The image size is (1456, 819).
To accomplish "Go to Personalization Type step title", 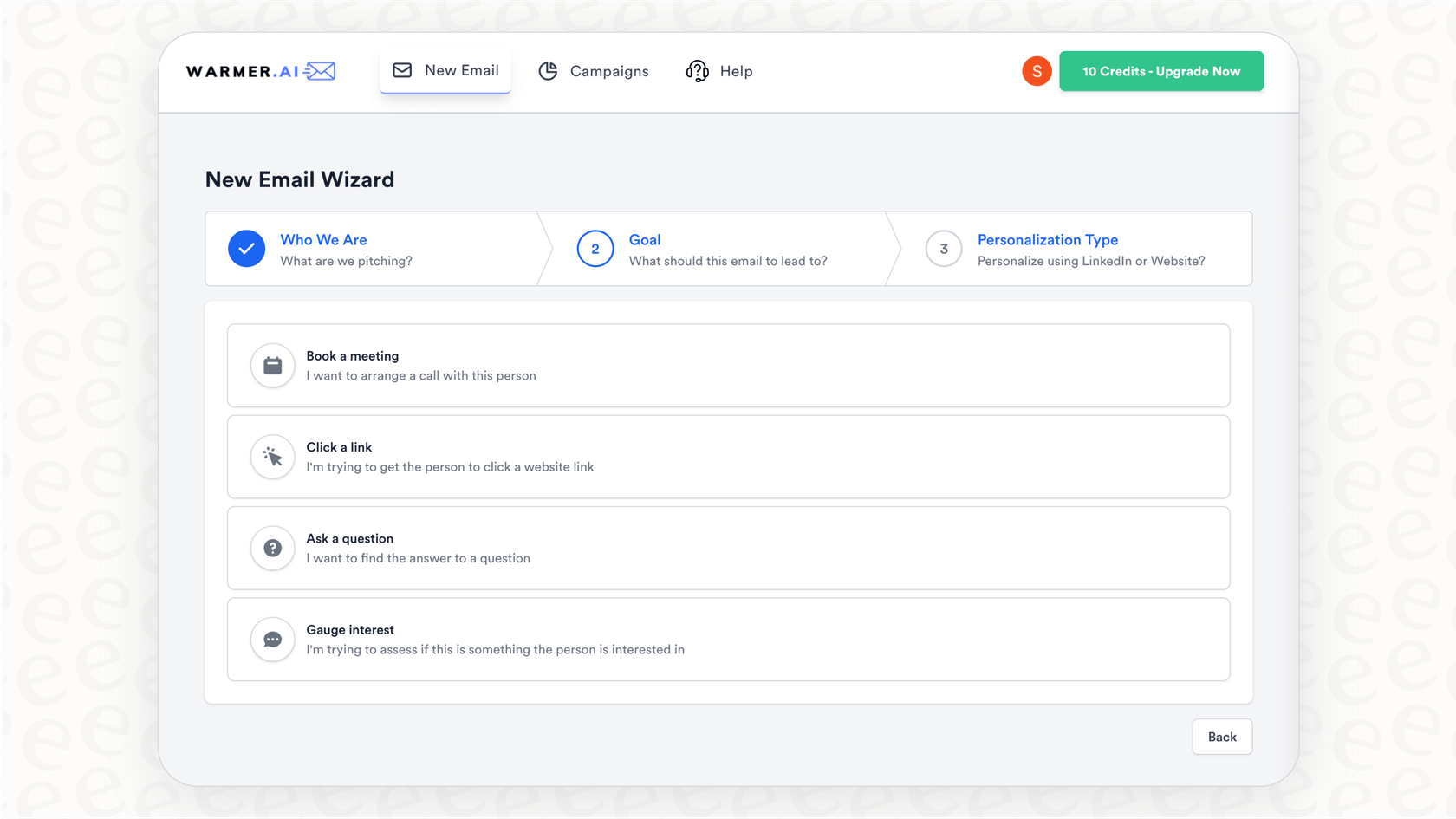I will [1047, 240].
